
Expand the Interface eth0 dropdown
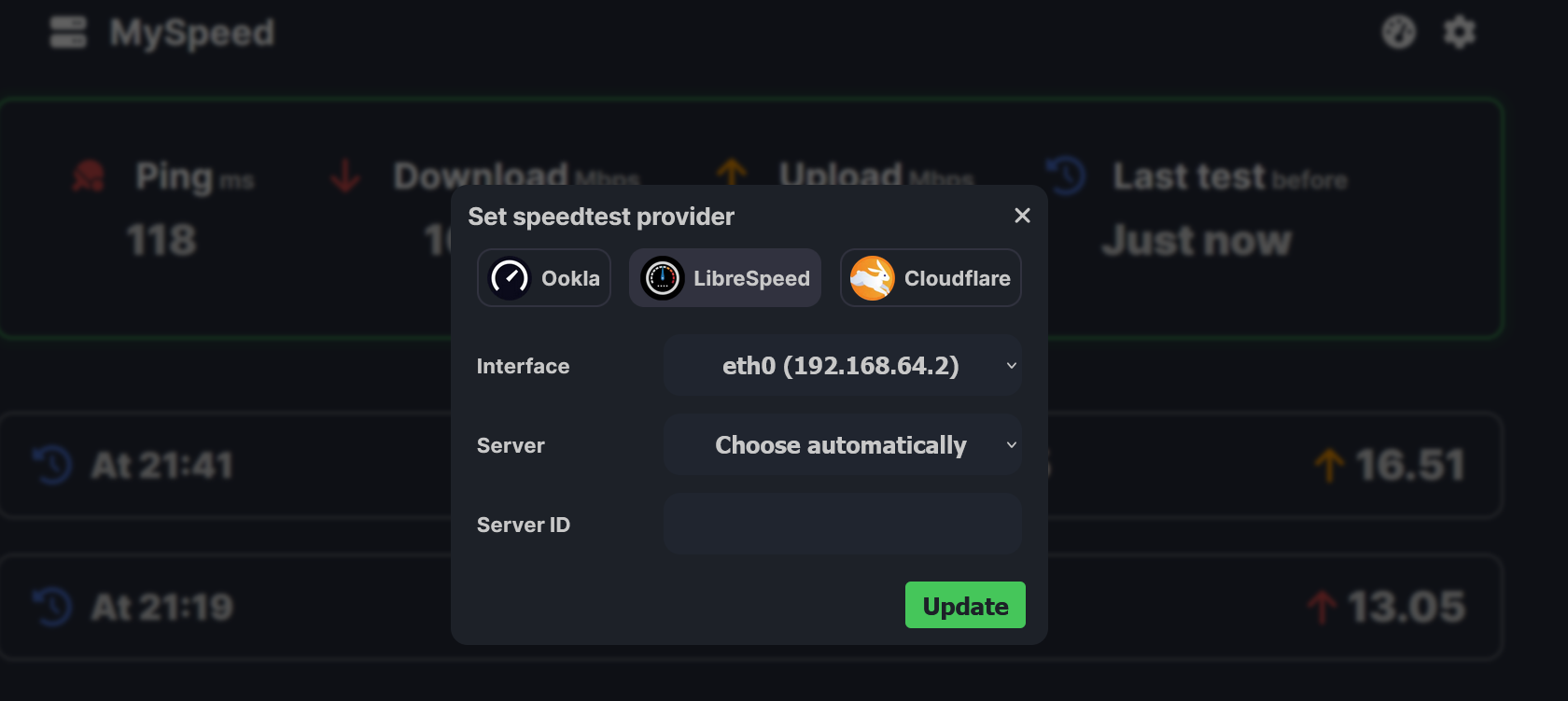tap(840, 366)
